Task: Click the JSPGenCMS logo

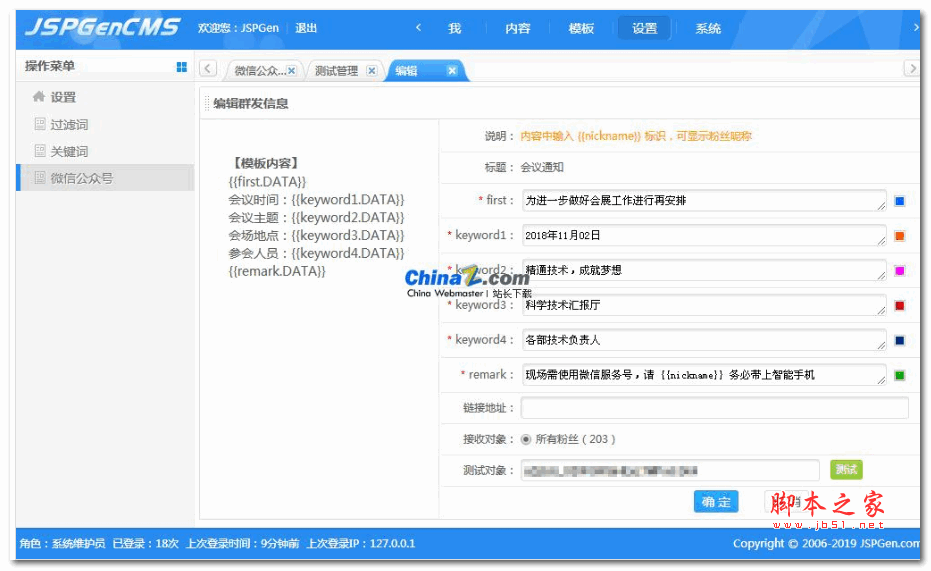Action: [102, 27]
